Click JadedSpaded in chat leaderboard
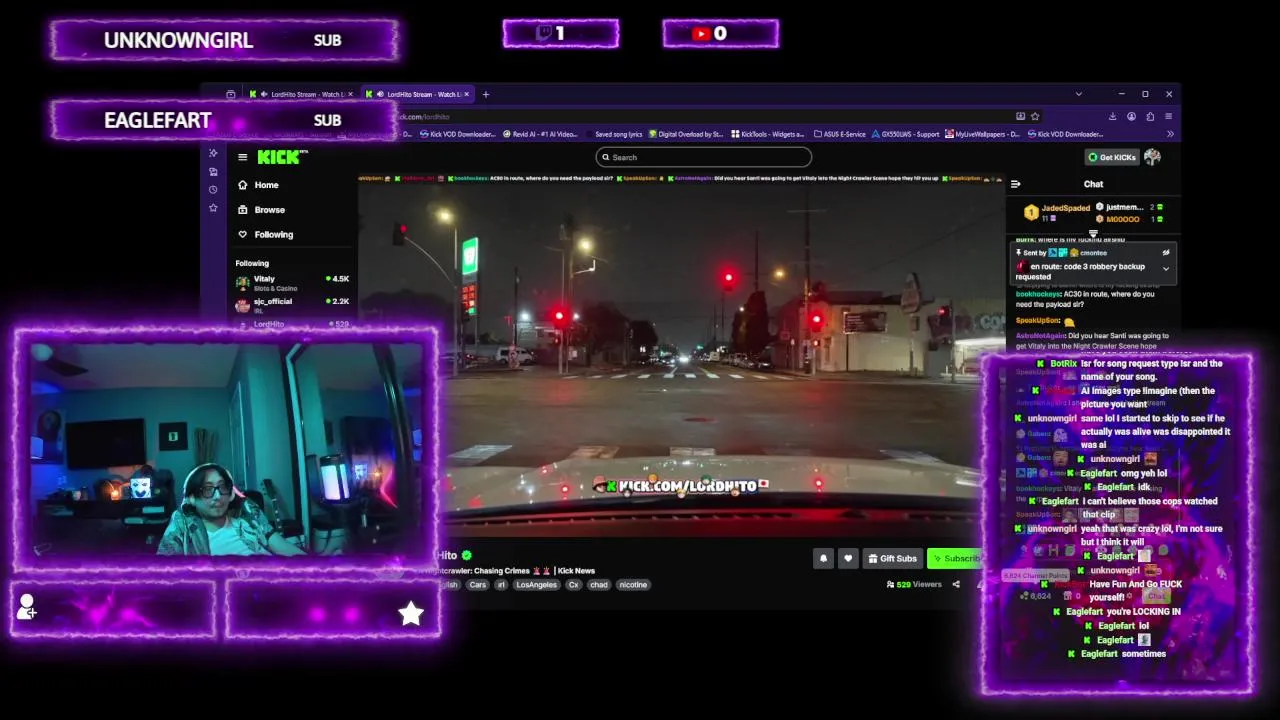This screenshot has height=720, width=1280. tap(1065, 208)
